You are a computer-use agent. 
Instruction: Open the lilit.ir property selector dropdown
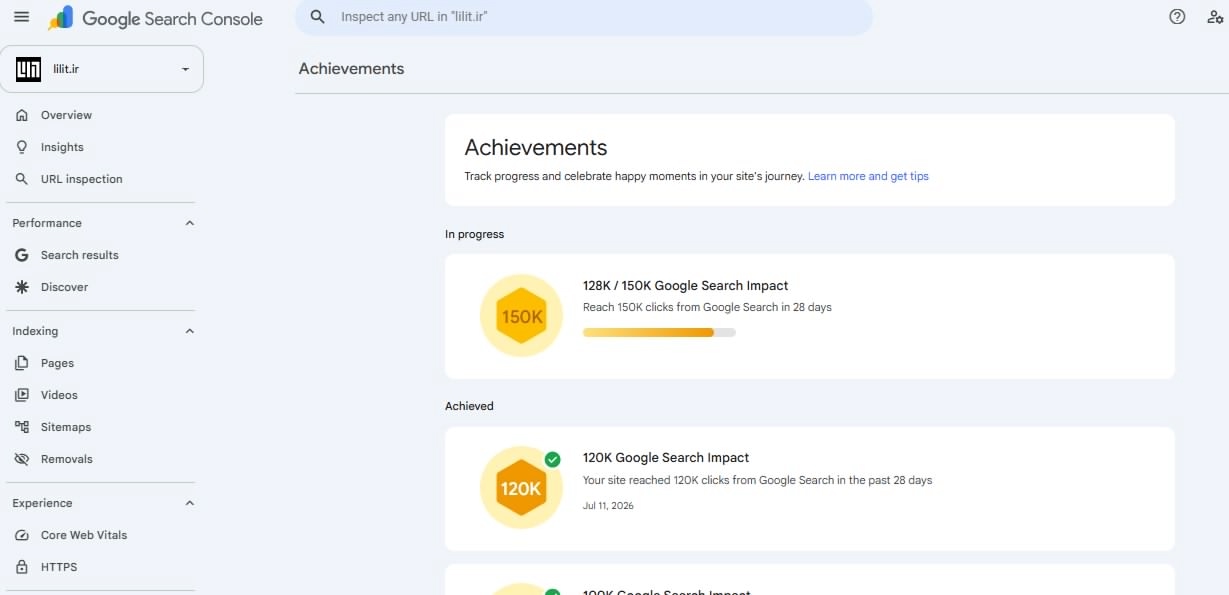102,69
